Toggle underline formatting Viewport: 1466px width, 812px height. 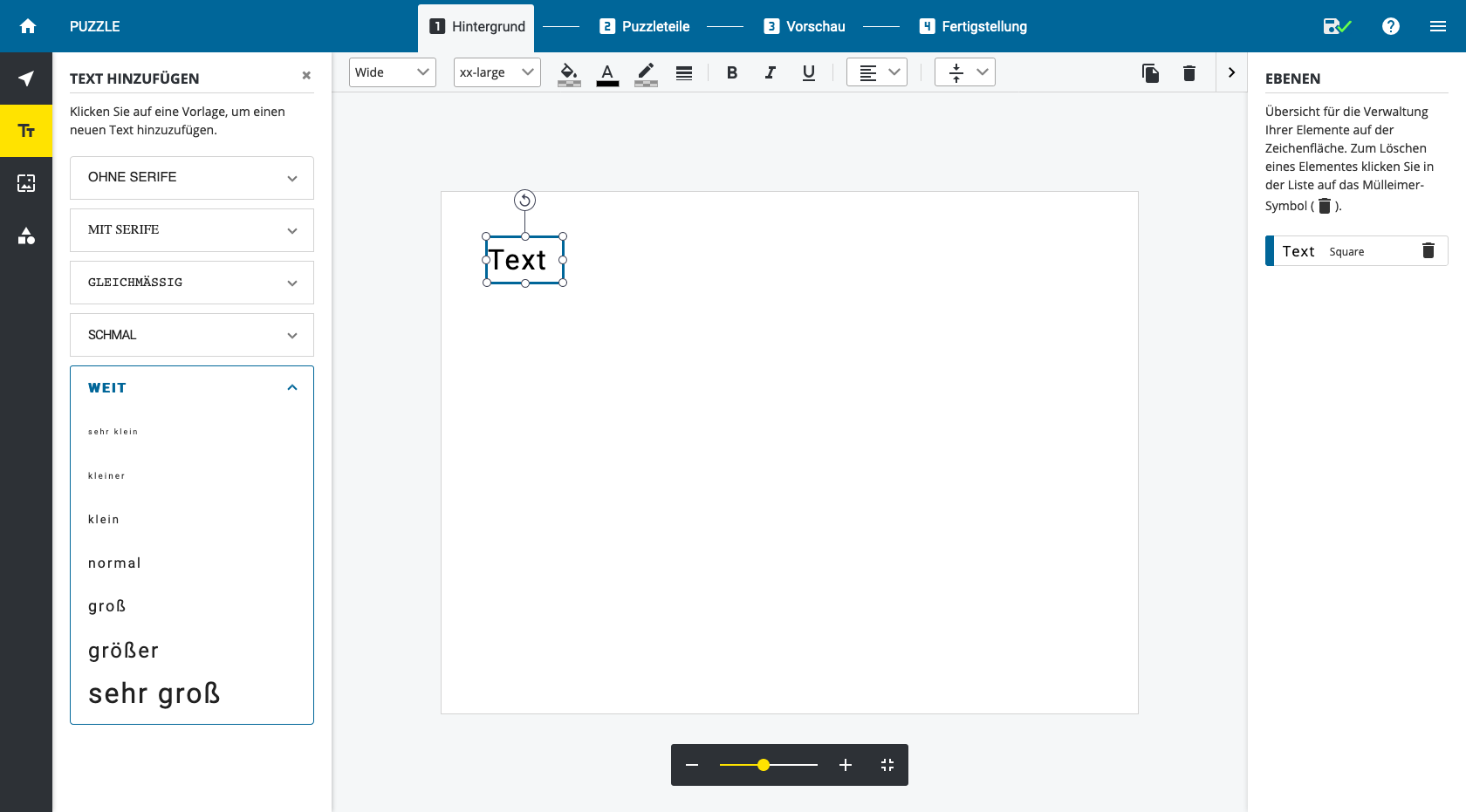(808, 73)
